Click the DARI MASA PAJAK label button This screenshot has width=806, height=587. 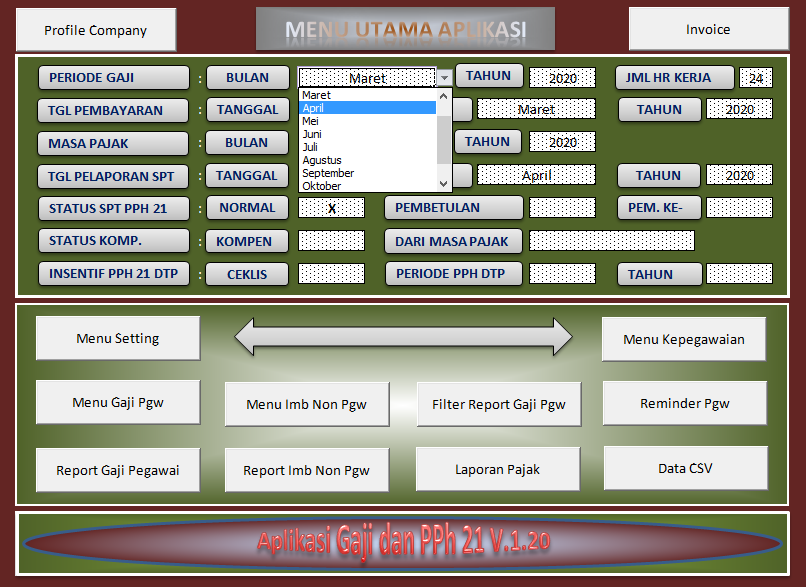[453, 242]
